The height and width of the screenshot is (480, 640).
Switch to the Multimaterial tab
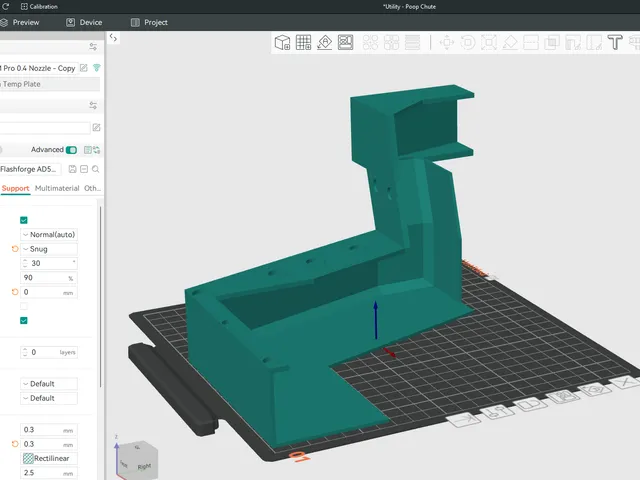57,188
